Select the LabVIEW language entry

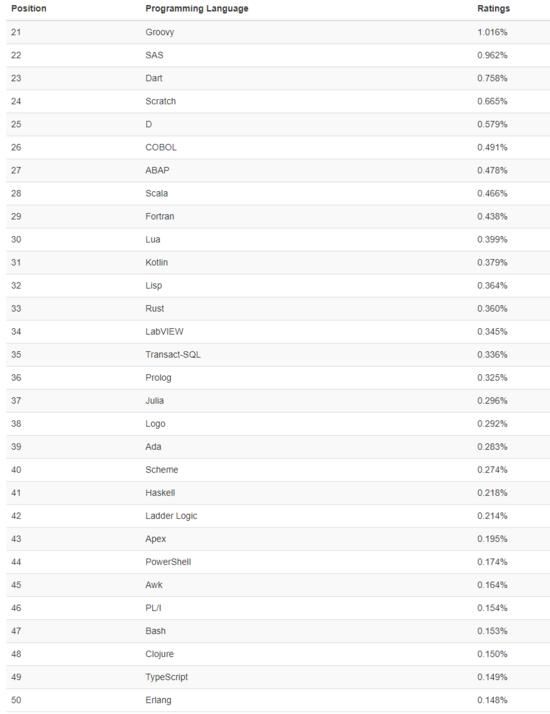[x=164, y=332]
